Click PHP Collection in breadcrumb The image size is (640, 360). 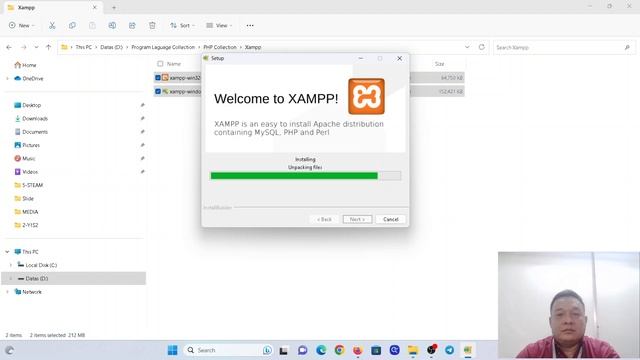(x=220, y=47)
